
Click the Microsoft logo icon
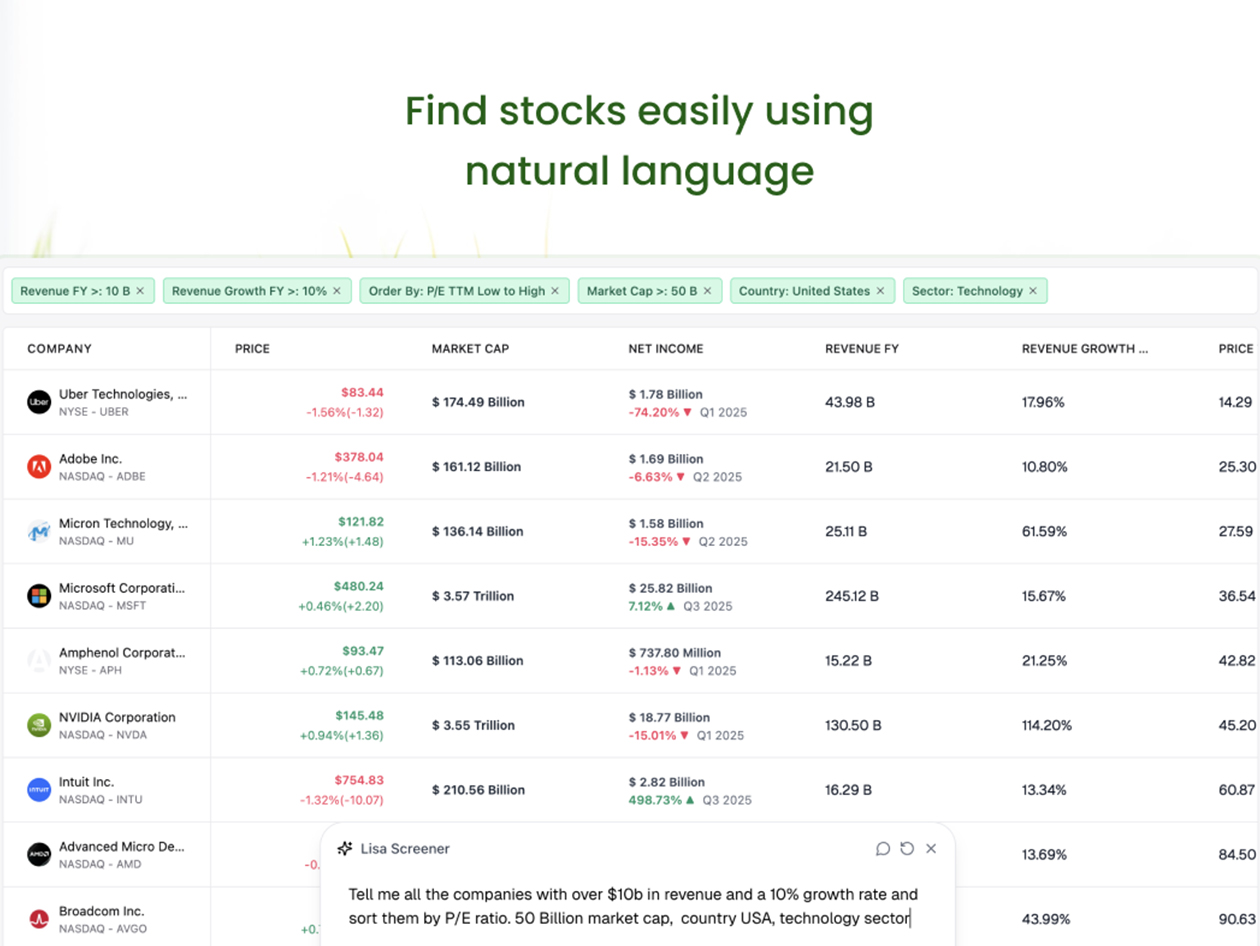pos(39,596)
